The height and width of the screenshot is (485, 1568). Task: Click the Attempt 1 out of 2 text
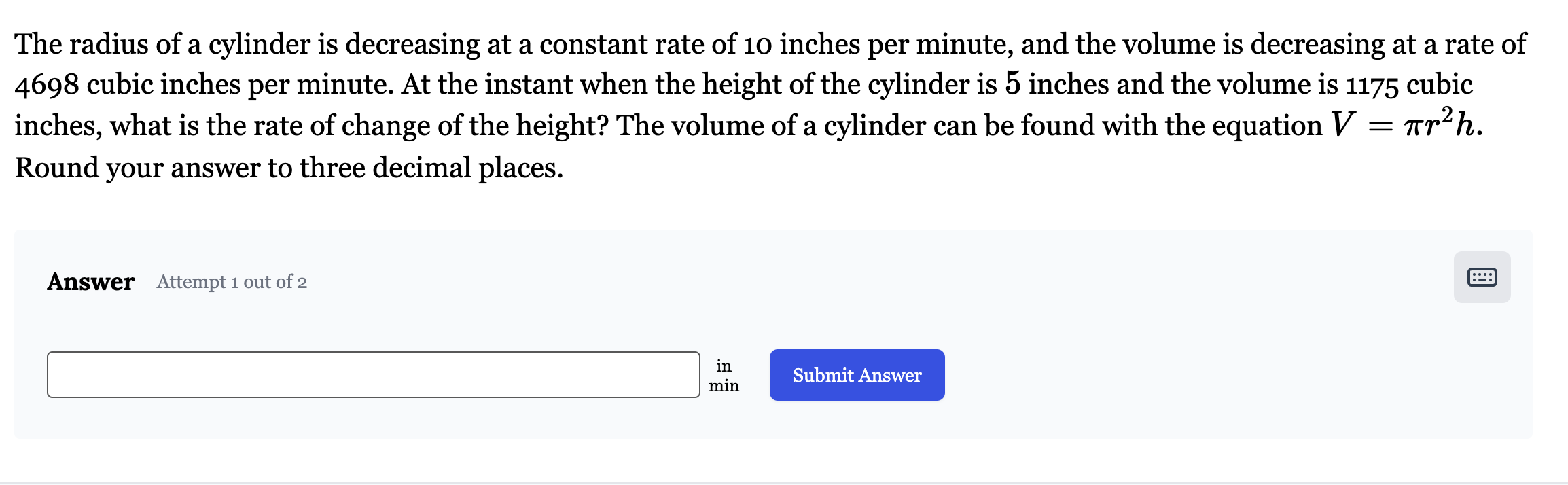point(232,283)
